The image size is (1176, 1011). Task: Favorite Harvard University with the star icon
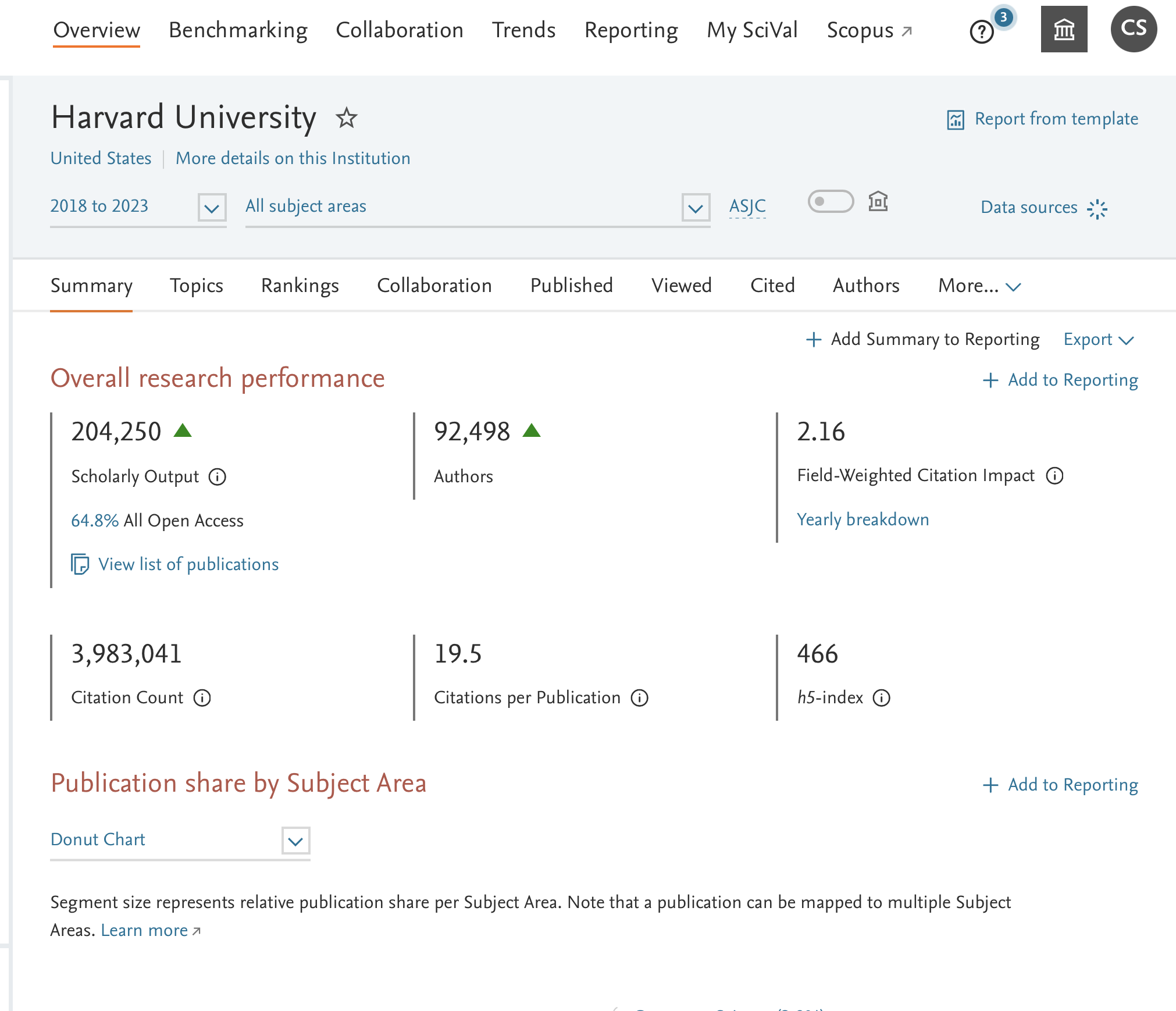pyautogui.click(x=347, y=118)
